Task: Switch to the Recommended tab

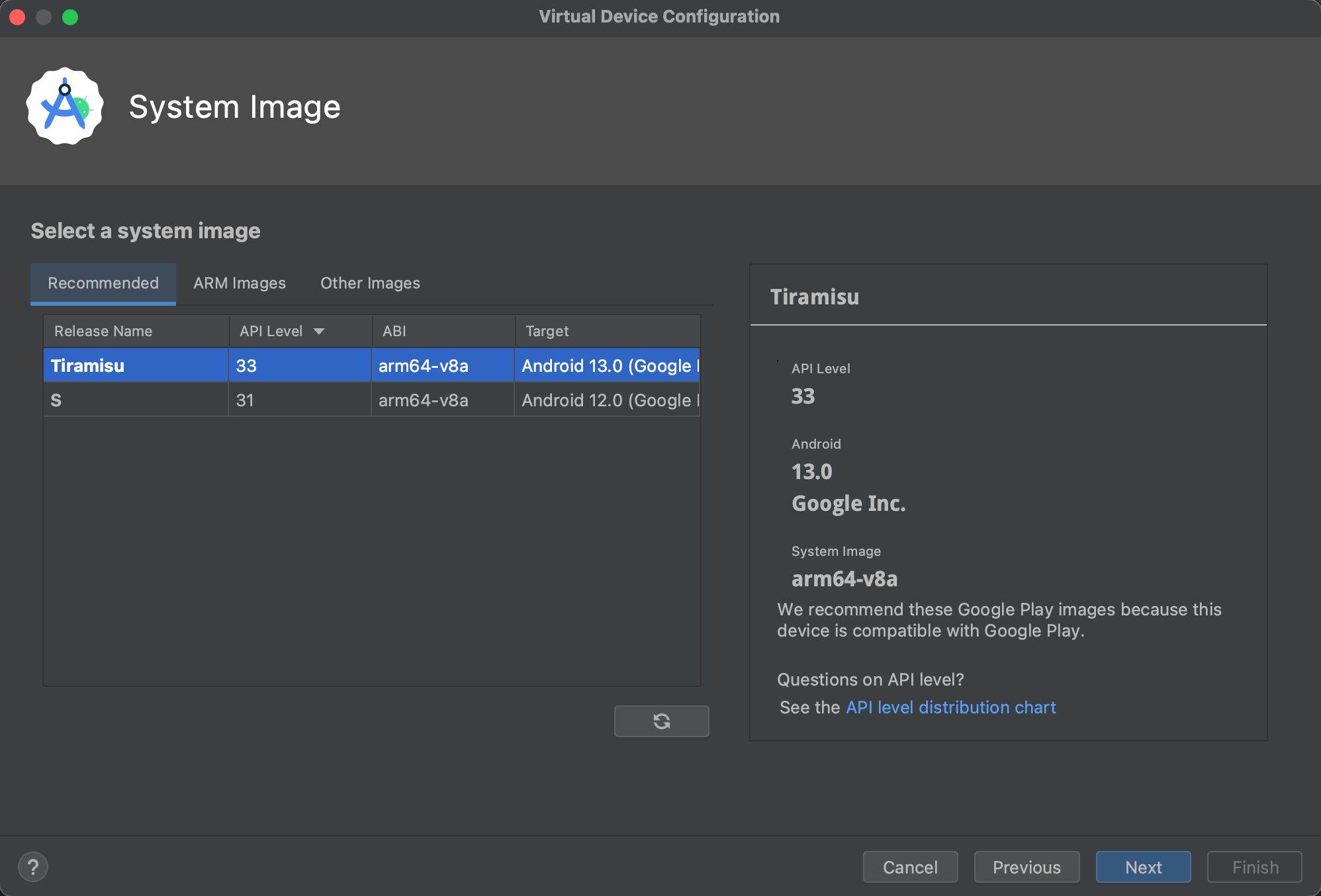Action: pyautogui.click(x=103, y=283)
